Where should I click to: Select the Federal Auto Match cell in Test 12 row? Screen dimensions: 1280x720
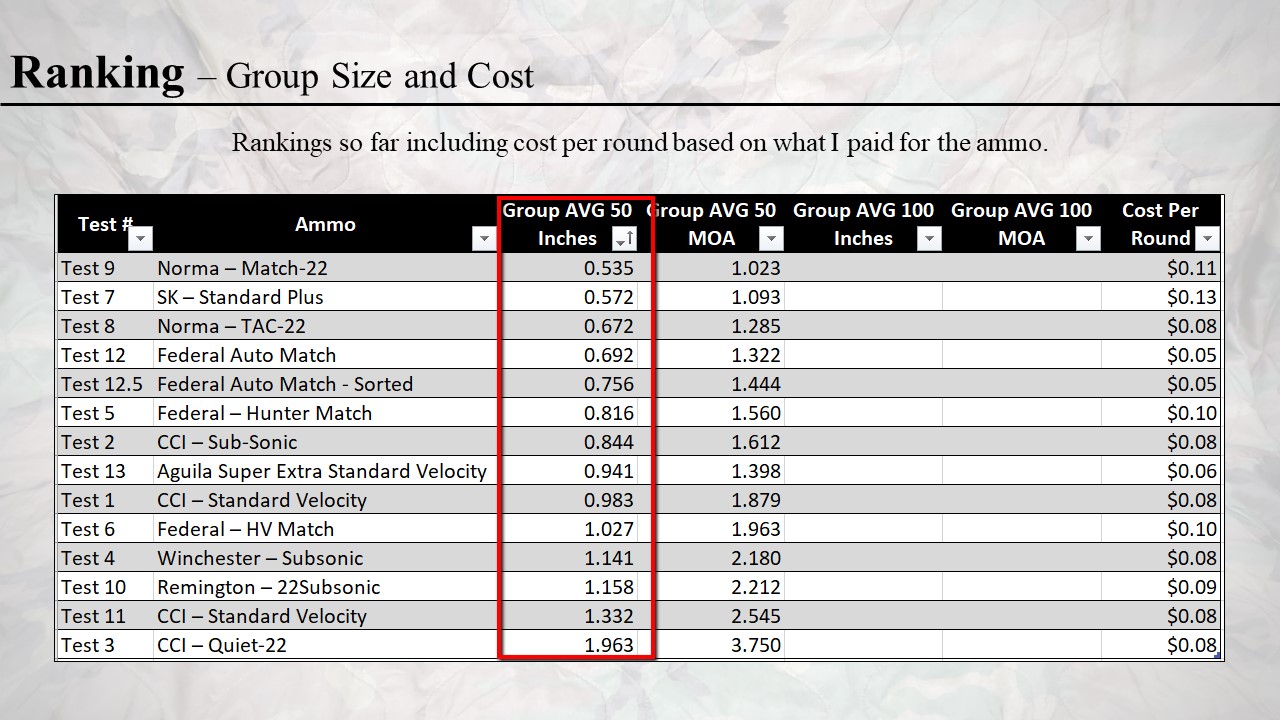325,355
